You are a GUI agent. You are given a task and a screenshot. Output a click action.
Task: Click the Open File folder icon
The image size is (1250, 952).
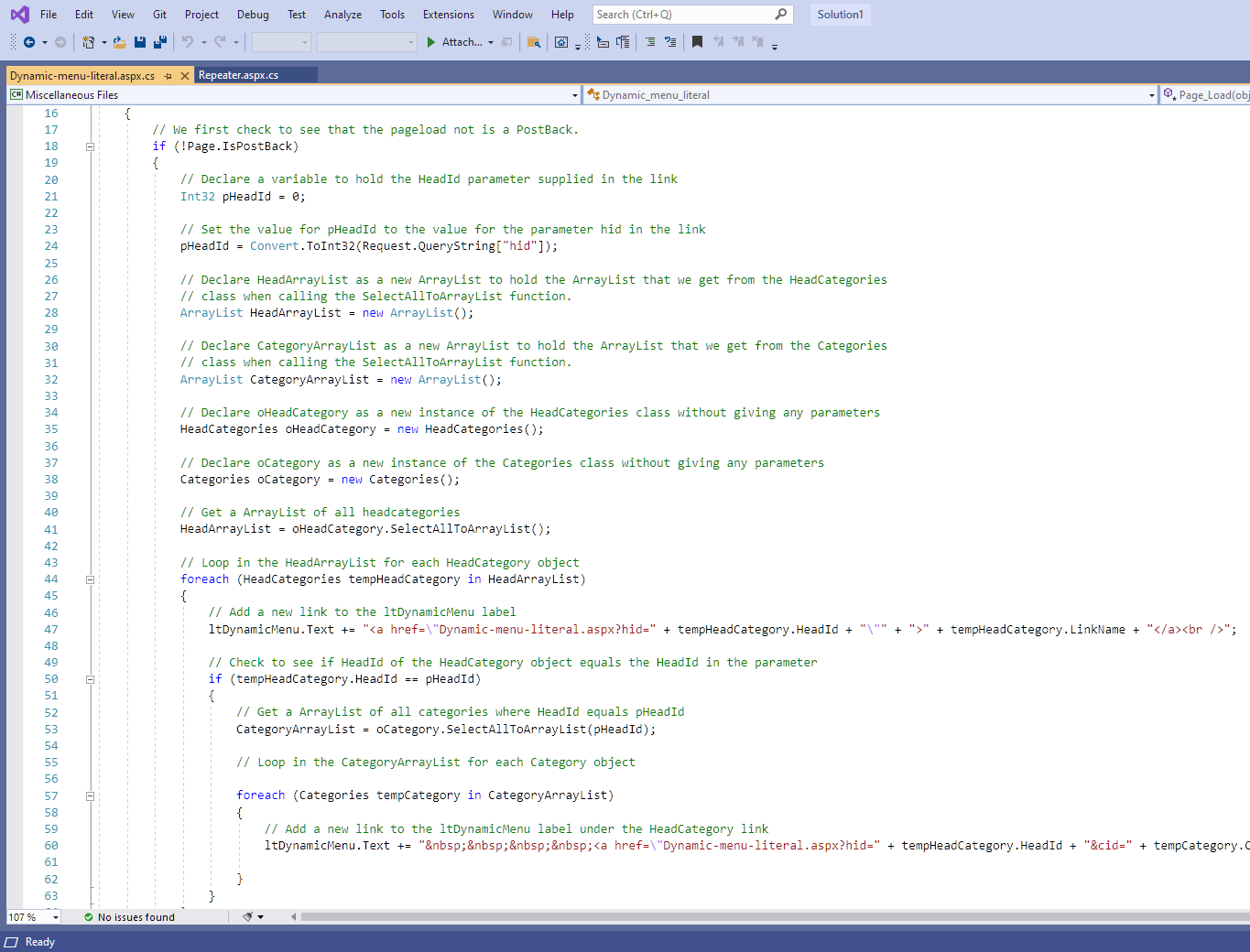pyautogui.click(x=119, y=42)
